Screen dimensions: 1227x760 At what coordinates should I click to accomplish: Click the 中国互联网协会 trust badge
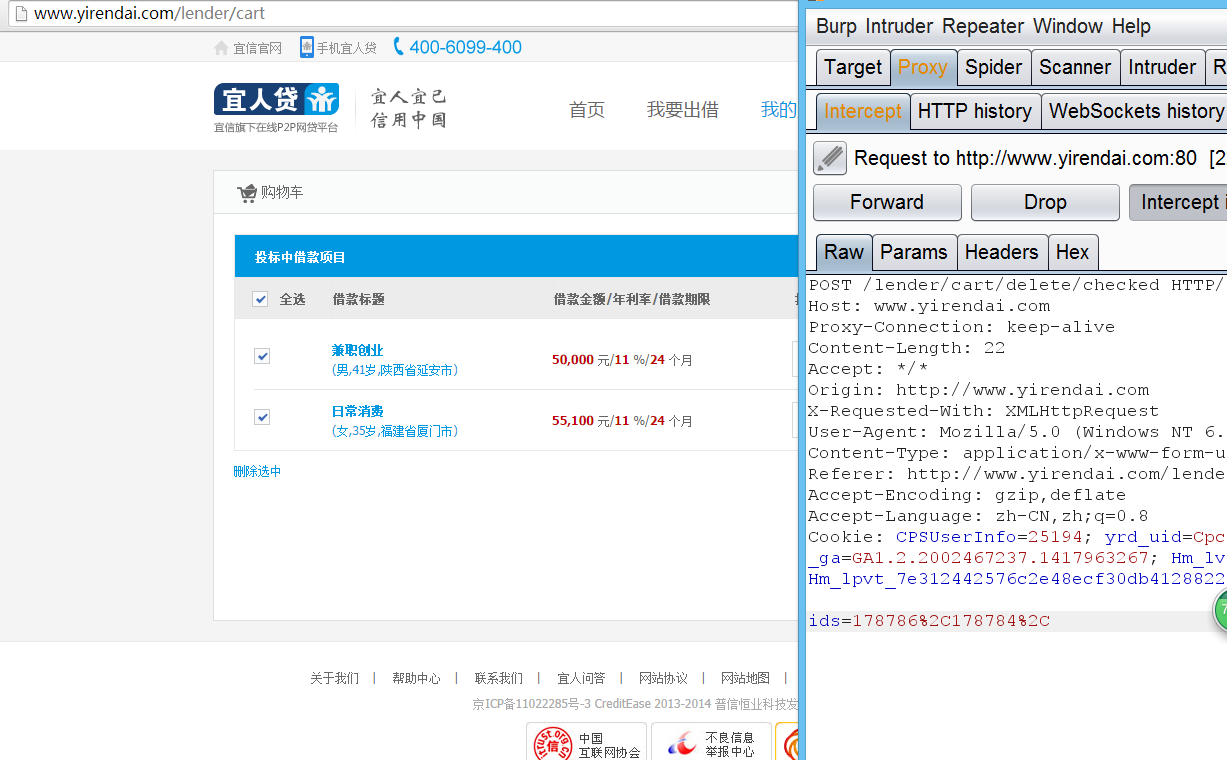point(586,744)
